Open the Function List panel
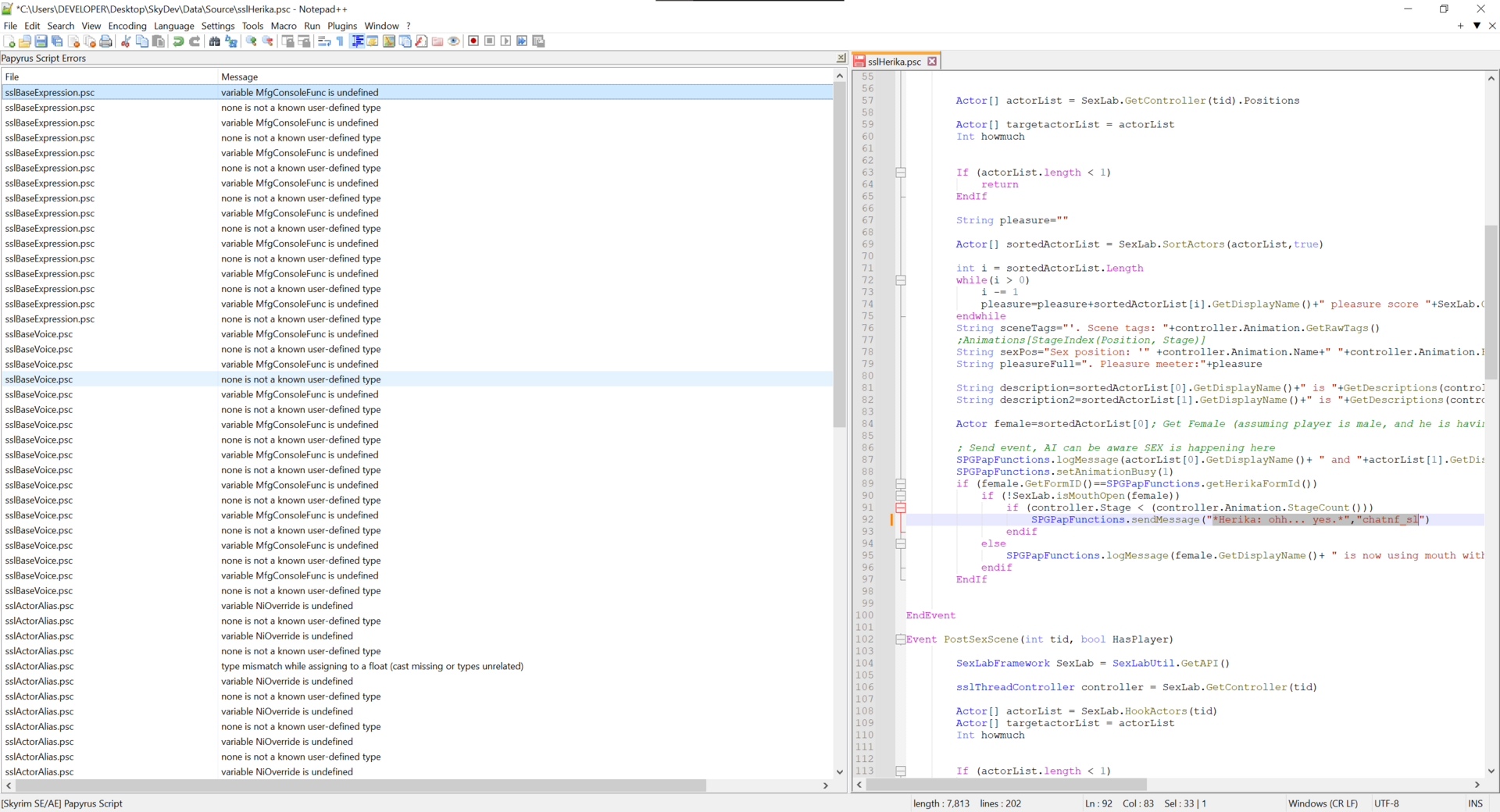Image resolution: width=1500 pixels, height=812 pixels. point(421,41)
